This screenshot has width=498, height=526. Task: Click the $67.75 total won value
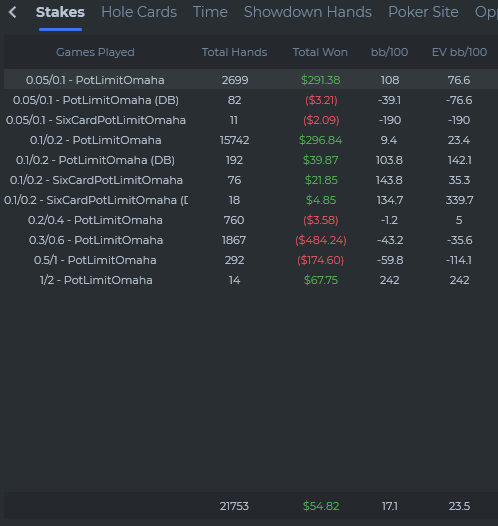click(321, 280)
